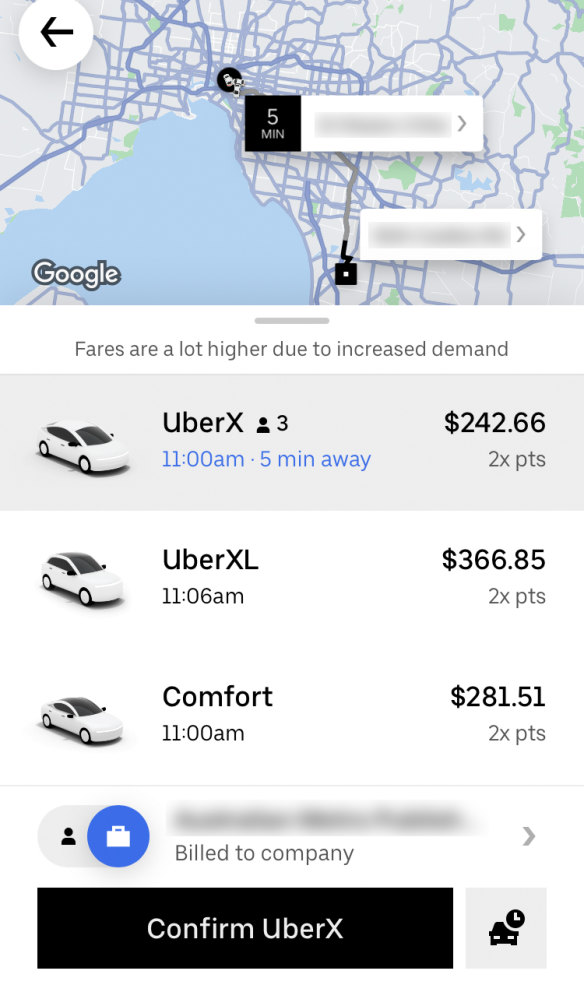Open the schedule ride car-clock icon
The image size is (584, 1006).
[506, 928]
